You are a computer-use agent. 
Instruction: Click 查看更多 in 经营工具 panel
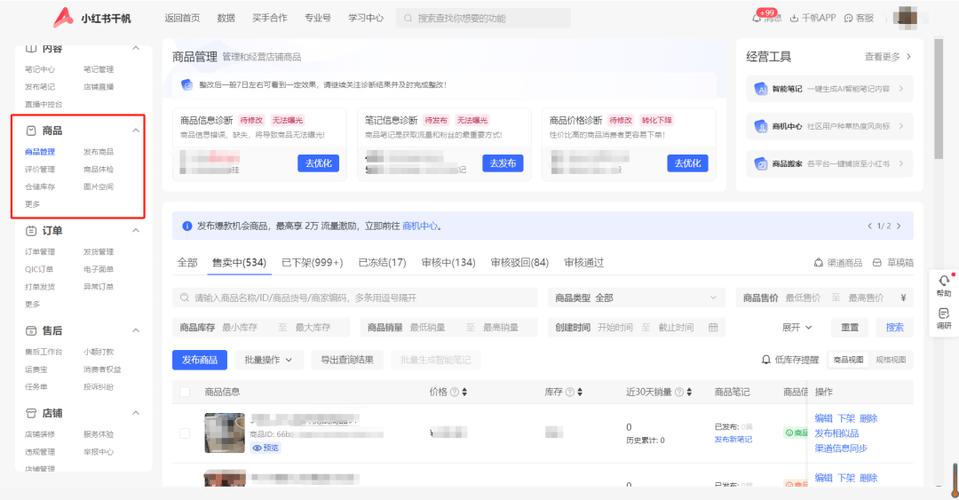coord(887,57)
